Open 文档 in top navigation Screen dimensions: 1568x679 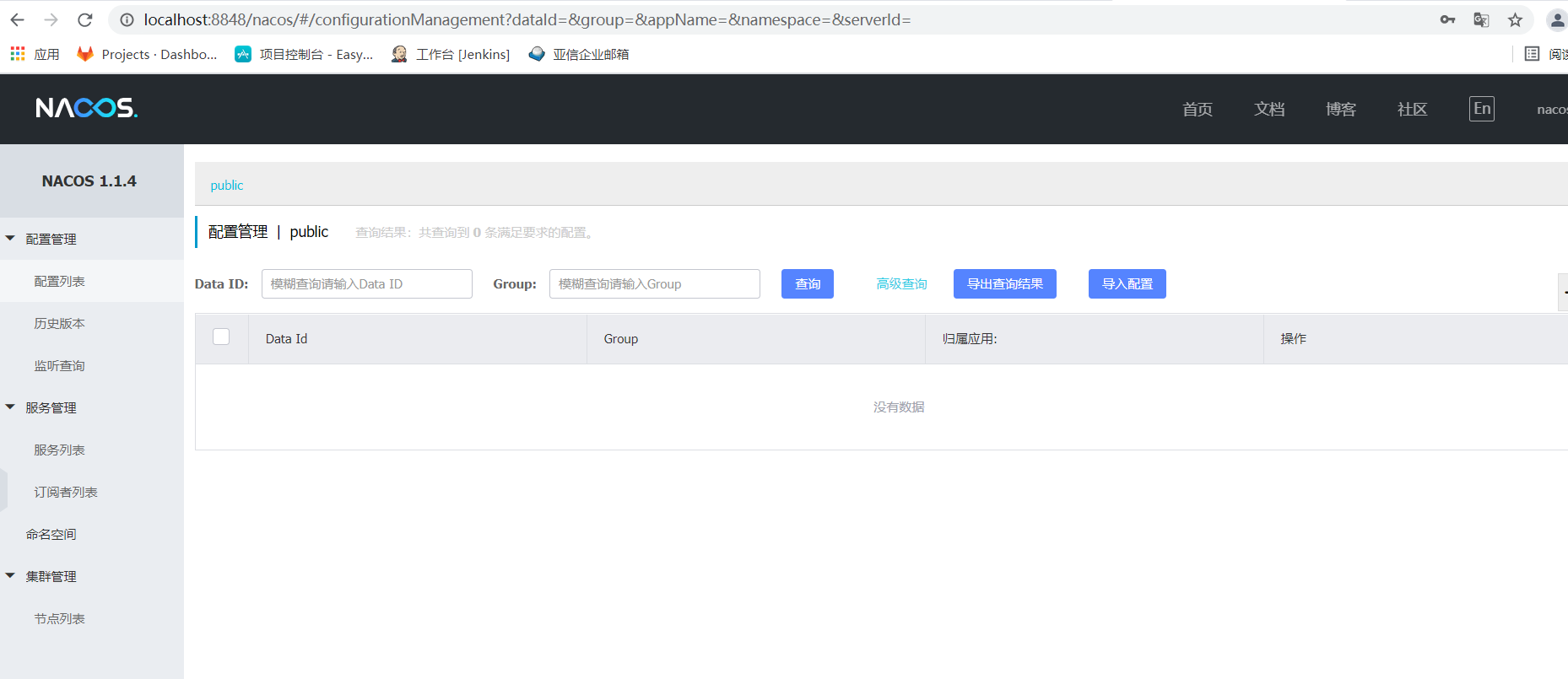pos(1269,109)
